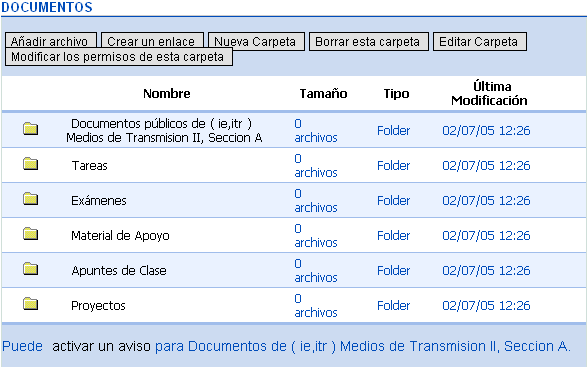
Task: Click the Crear un enlace button
Action: (x=152, y=41)
